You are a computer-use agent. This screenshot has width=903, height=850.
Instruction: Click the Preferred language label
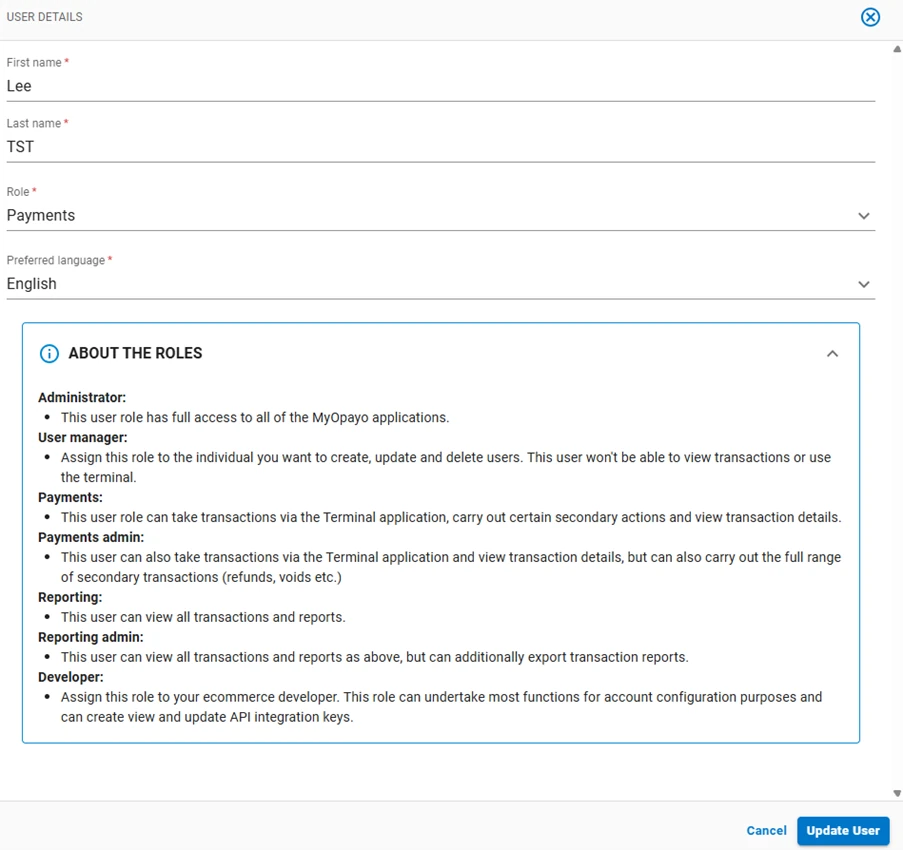[56, 260]
